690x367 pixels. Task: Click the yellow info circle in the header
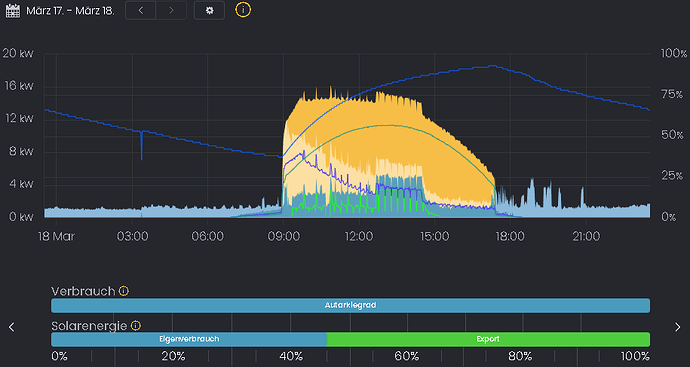[x=243, y=10]
